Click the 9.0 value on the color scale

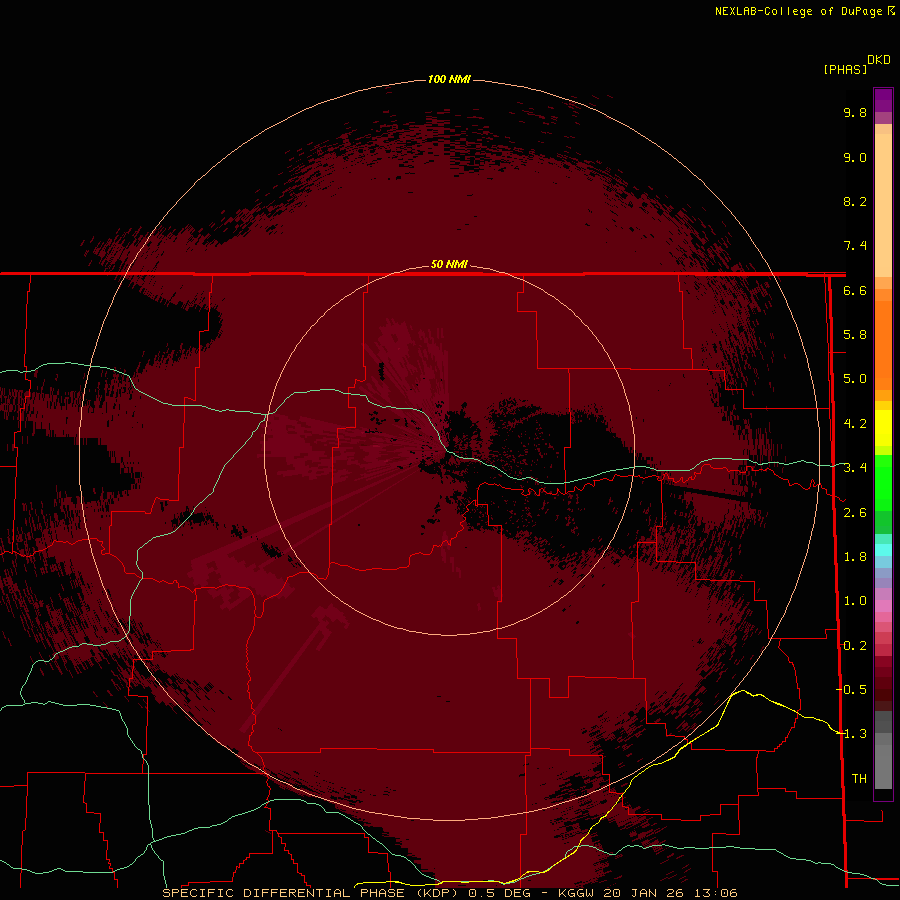[x=855, y=157]
